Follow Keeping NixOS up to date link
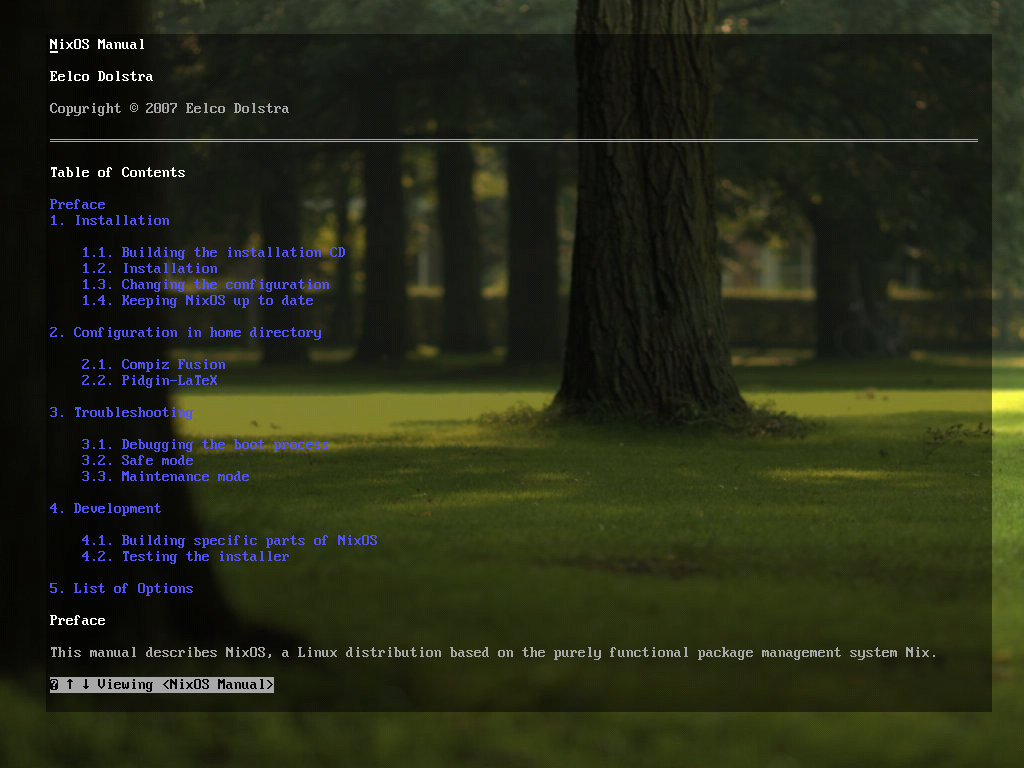The image size is (1024, 768). click(x=197, y=300)
